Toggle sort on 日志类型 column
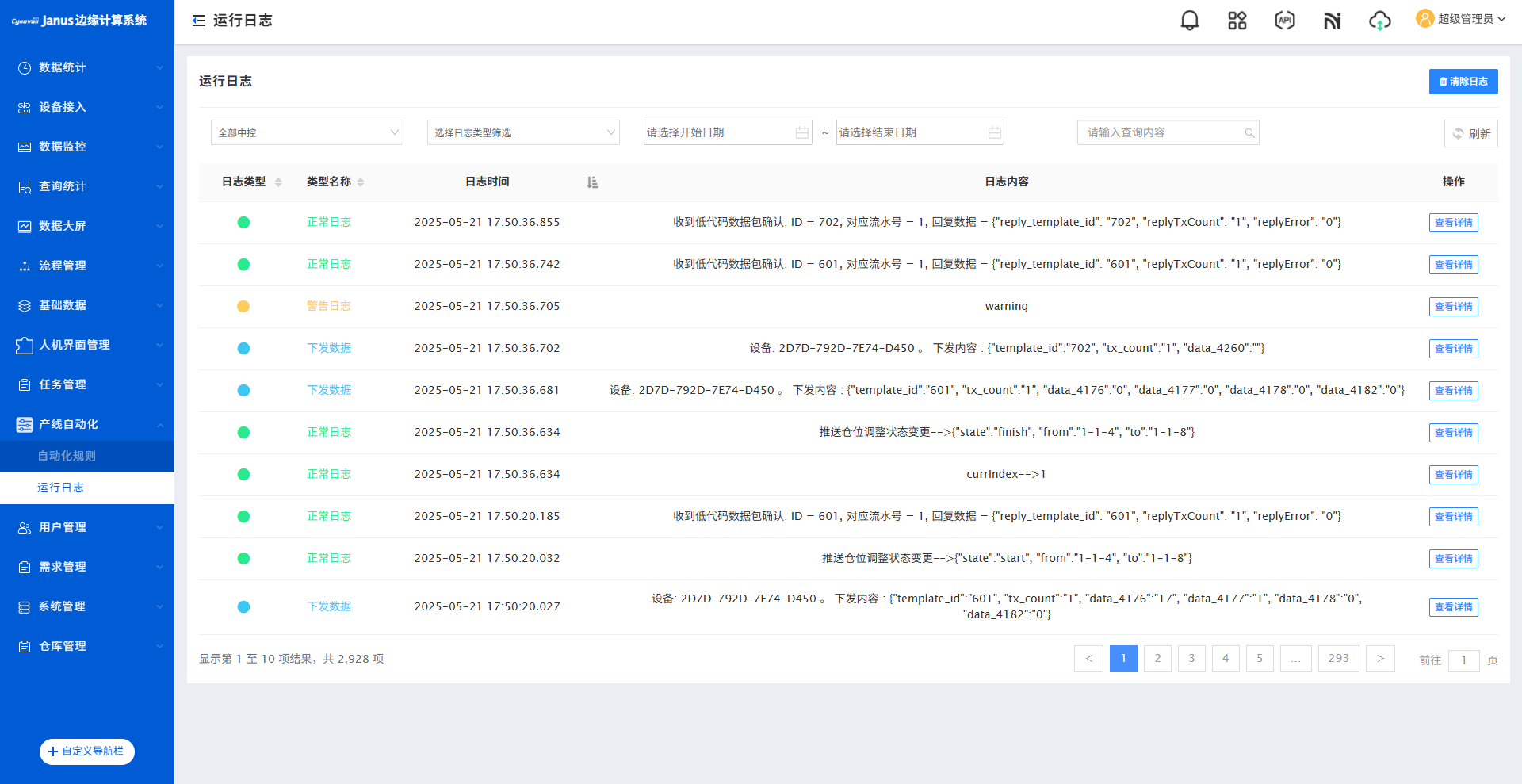Screen dimensions: 1522x784 pyautogui.click(x=278, y=182)
